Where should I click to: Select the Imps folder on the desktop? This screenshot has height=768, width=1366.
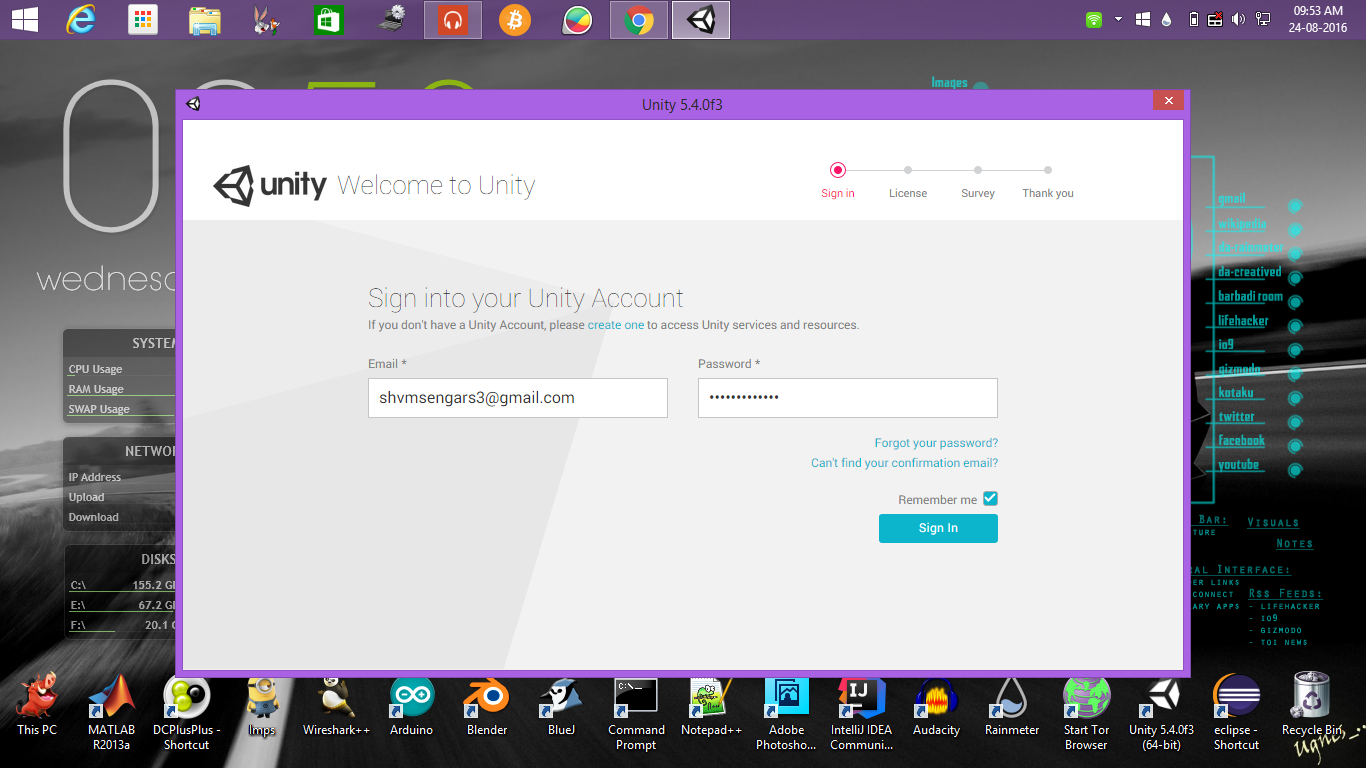click(x=262, y=706)
